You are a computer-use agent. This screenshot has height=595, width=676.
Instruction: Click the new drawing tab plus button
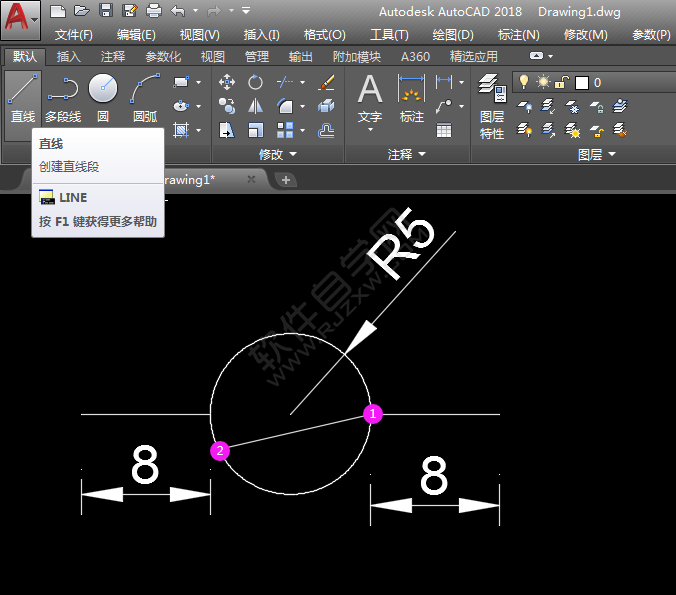coord(286,180)
